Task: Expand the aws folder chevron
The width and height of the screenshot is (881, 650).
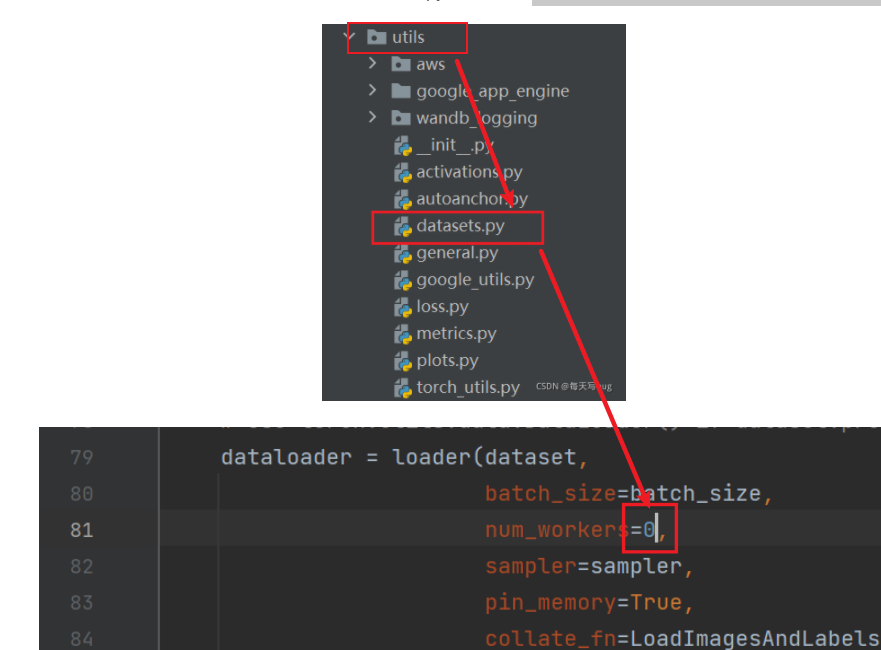Action: pos(373,63)
